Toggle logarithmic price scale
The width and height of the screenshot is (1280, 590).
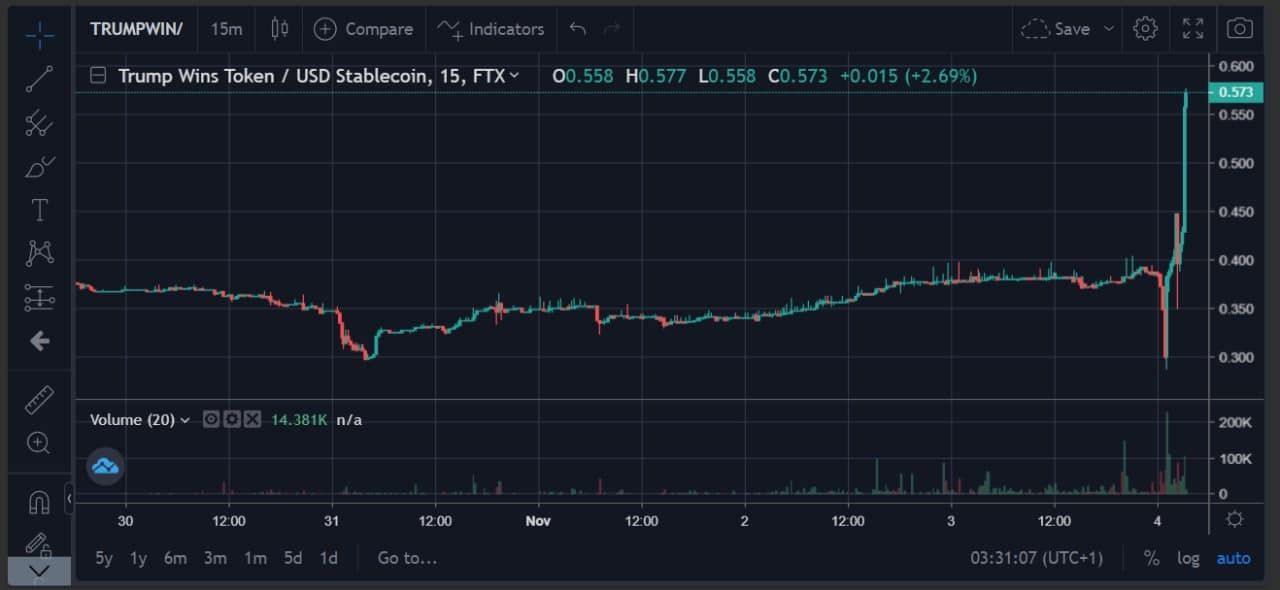pyautogui.click(x=1188, y=558)
